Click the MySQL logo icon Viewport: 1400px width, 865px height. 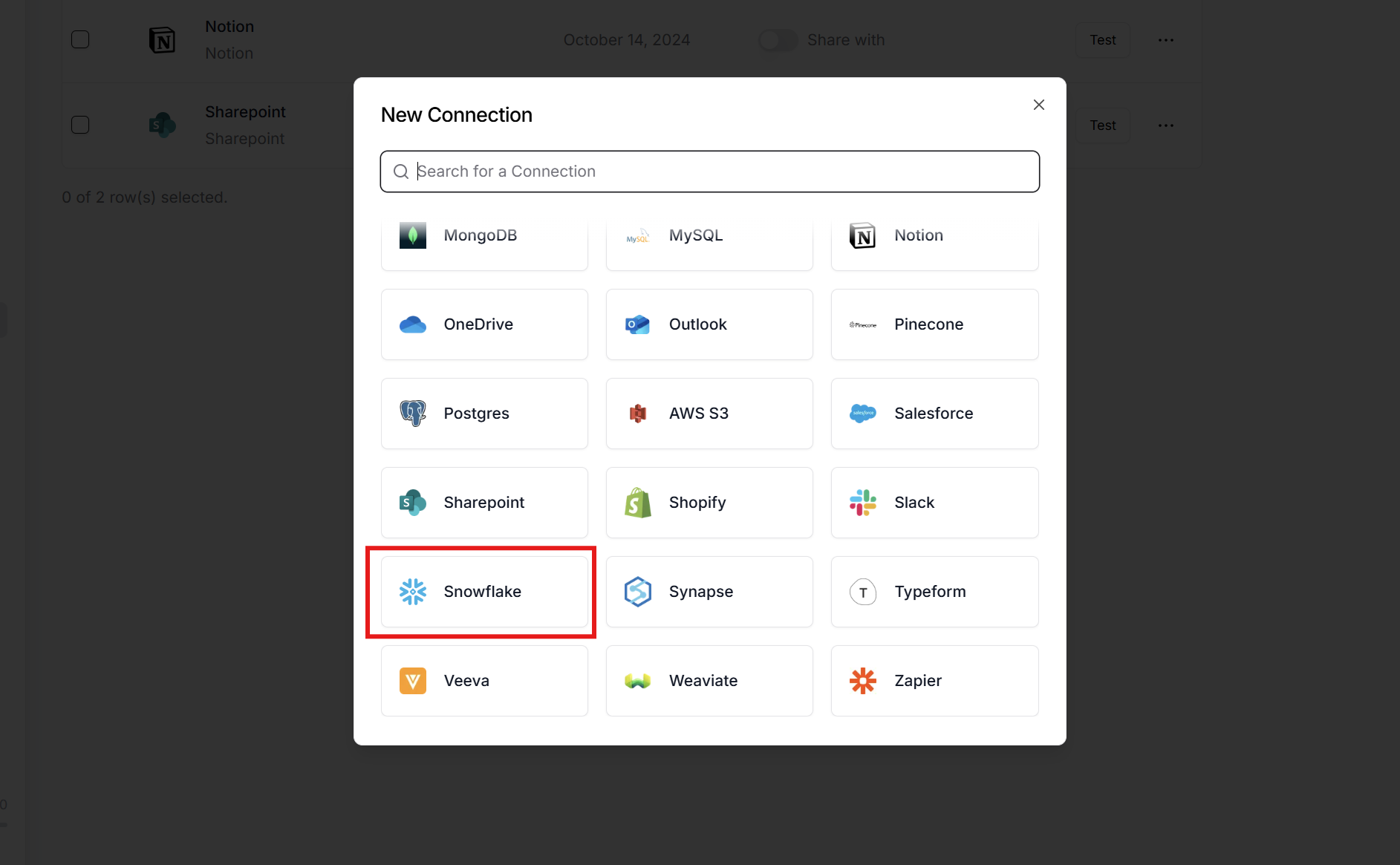pos(638,235)
